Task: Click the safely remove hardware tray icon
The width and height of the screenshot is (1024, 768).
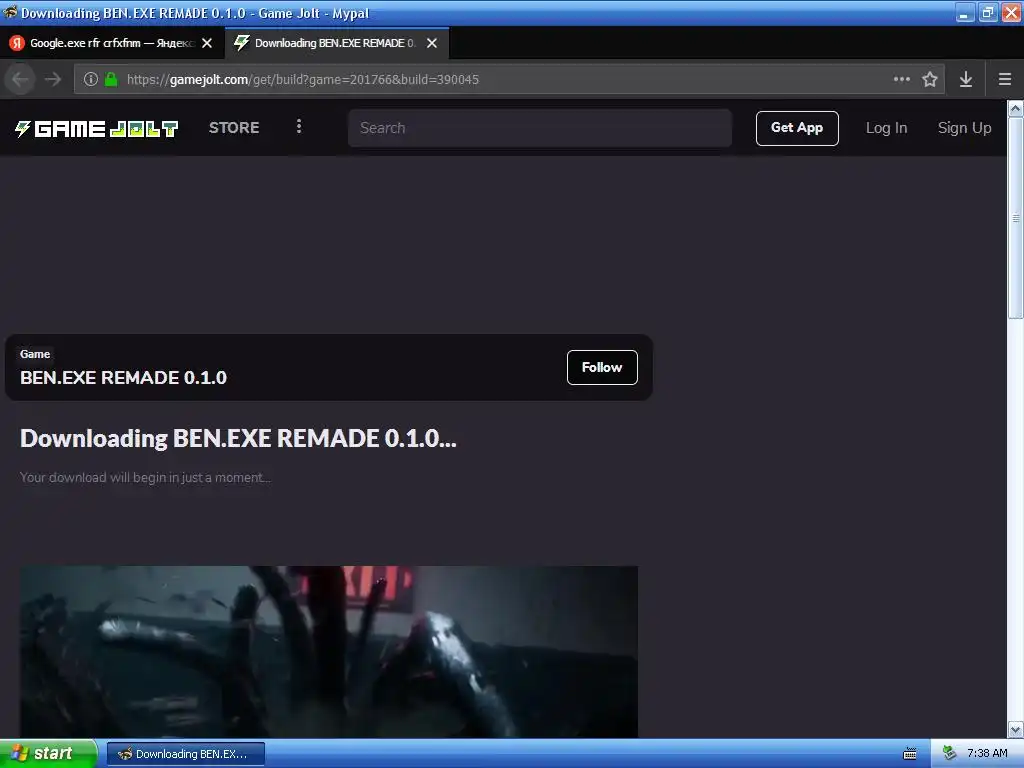Action: [949, 753]
